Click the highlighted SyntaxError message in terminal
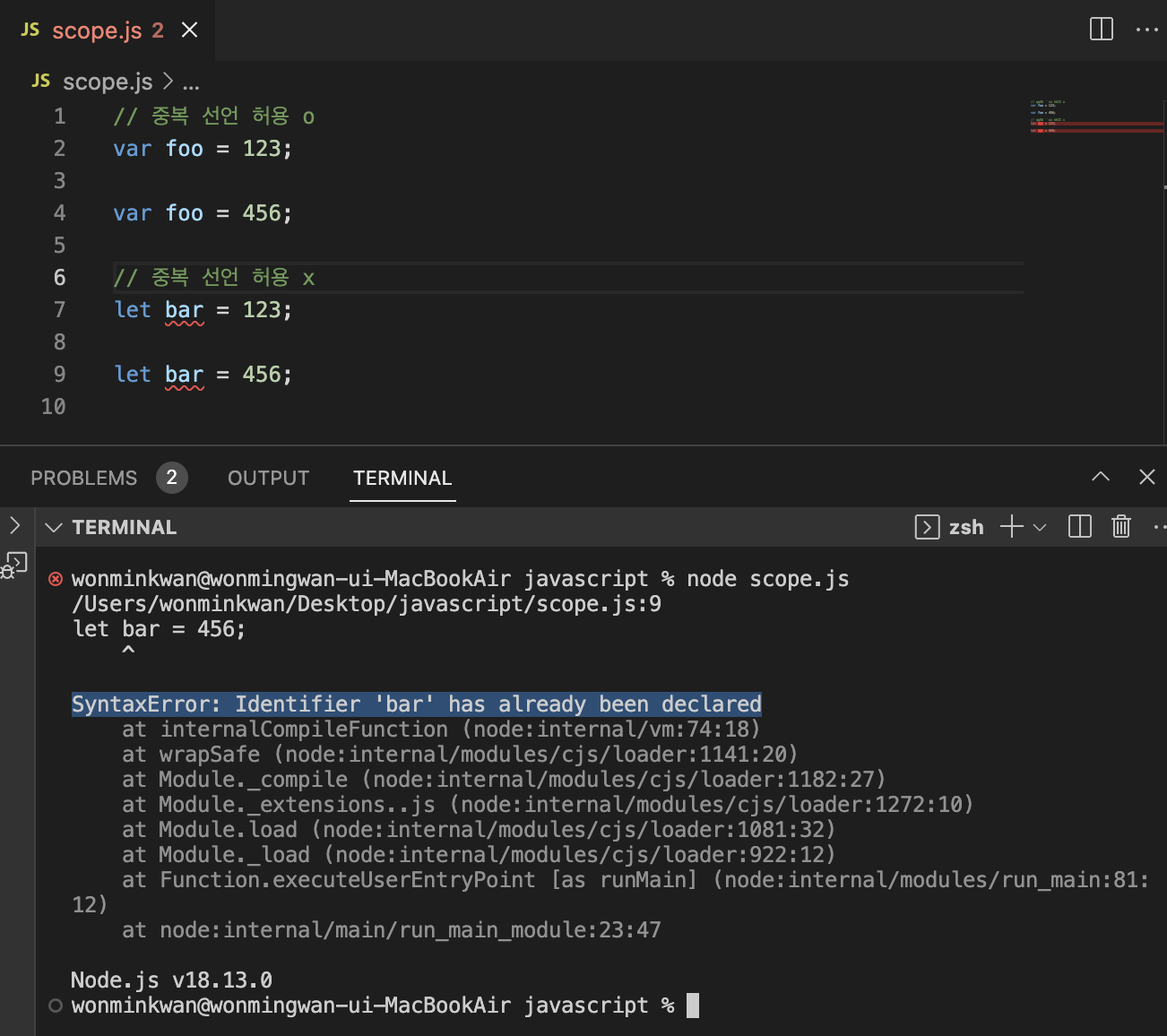 click(x=417, y=704)
